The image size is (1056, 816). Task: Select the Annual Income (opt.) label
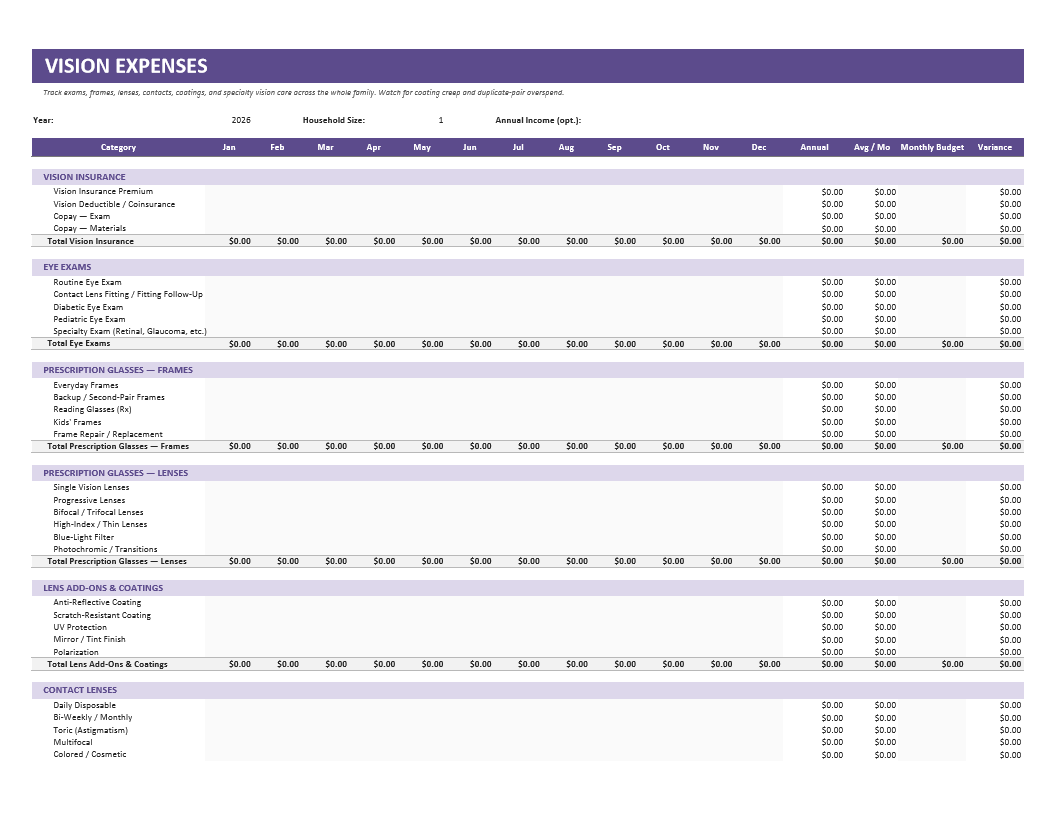click(537, 120)
